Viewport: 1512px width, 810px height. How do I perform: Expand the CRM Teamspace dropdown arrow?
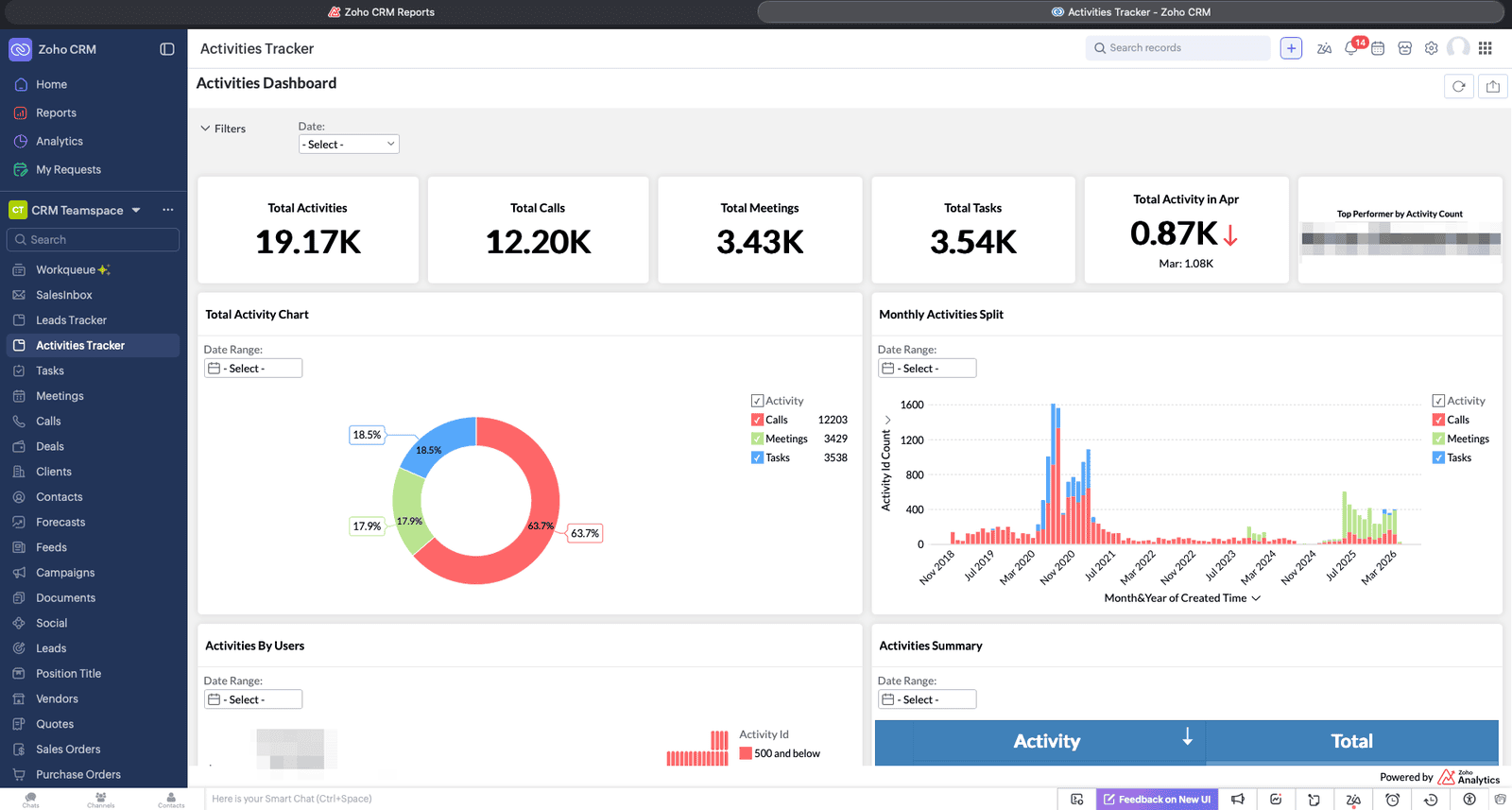(x=136, y=210)
